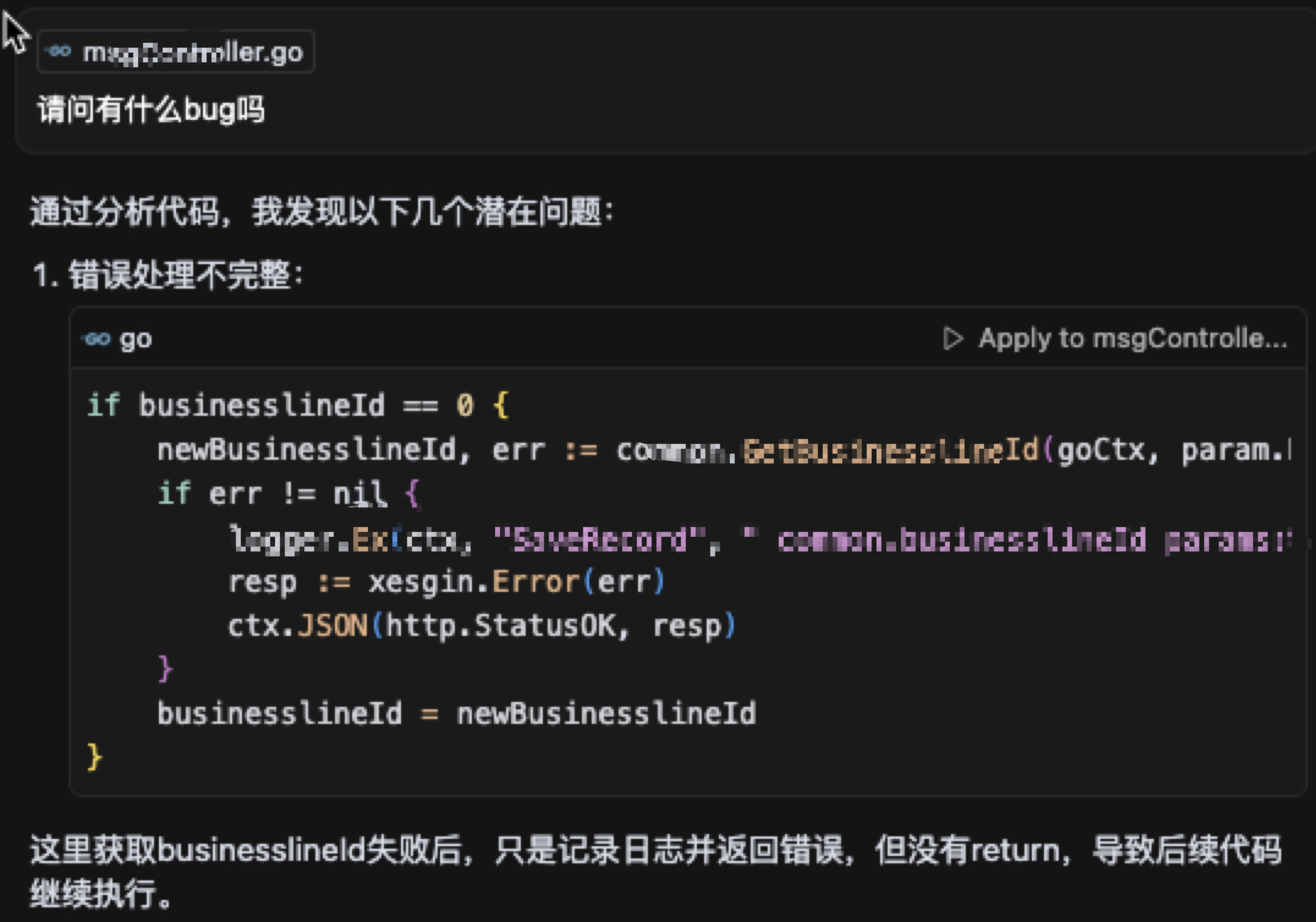Click the purple closing brace of err block
1316x922 pixels.
[x=165, y=668]
